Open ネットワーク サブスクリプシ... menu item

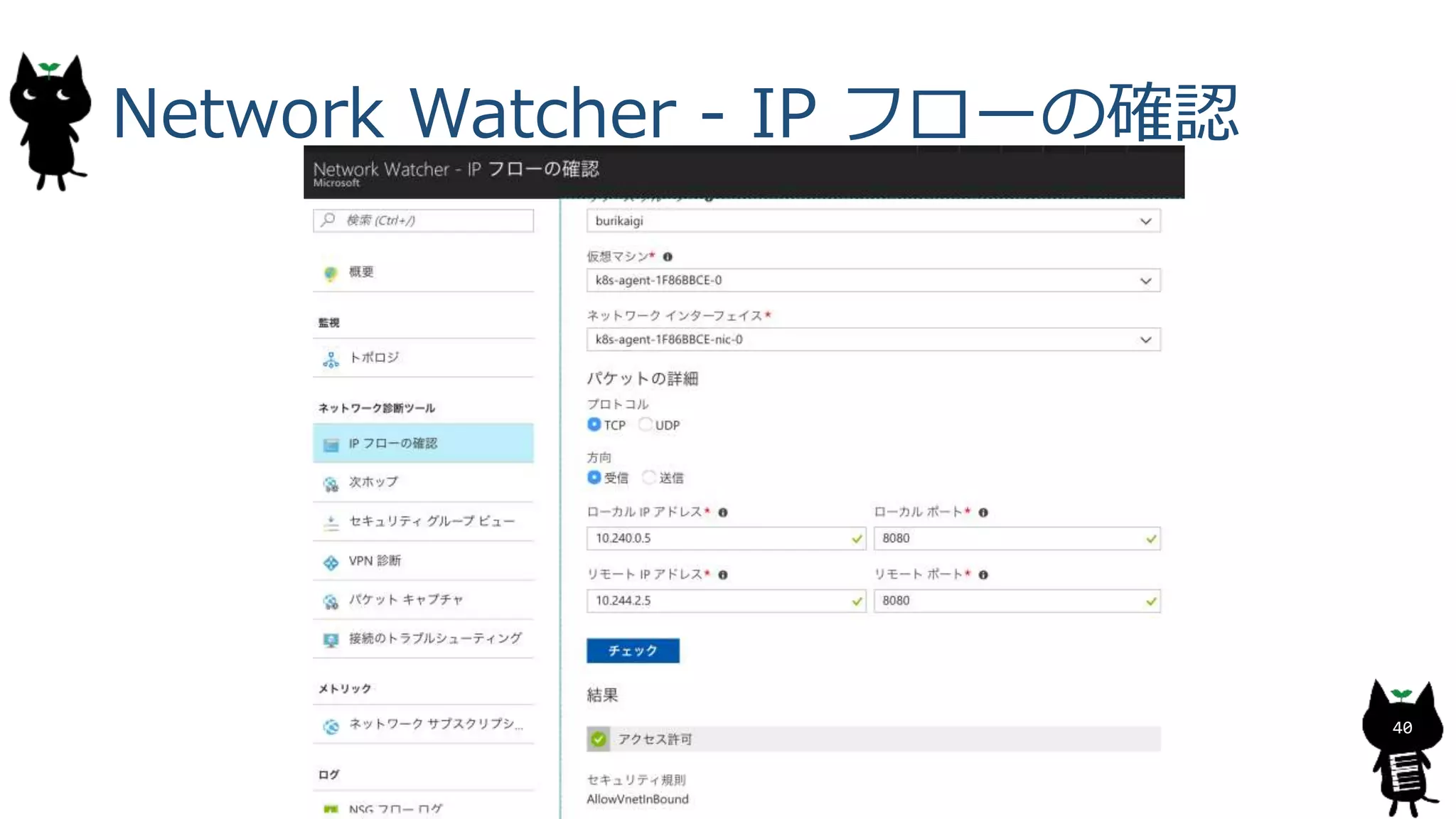click(x=423, y=724)
